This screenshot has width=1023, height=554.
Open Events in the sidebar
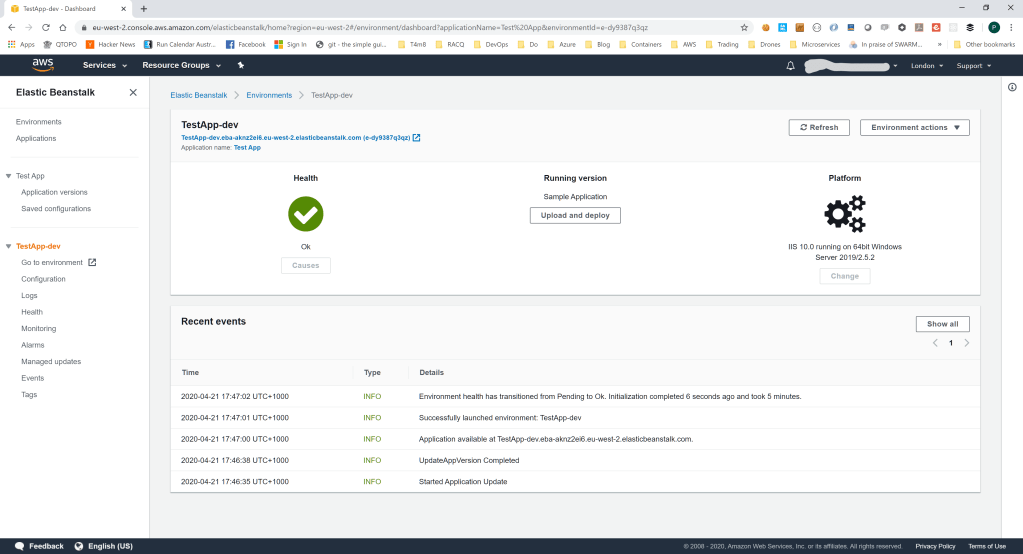click(x=33, y=378)
